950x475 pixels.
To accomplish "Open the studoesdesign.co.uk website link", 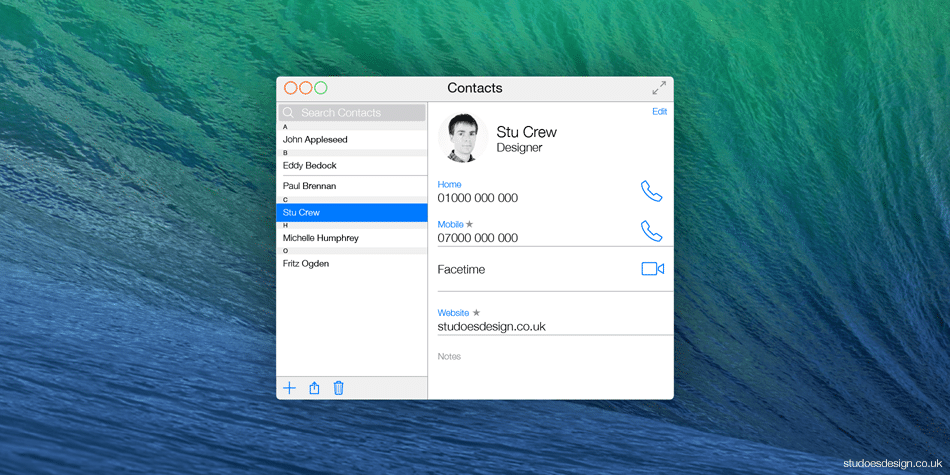I will pos(491,327).
